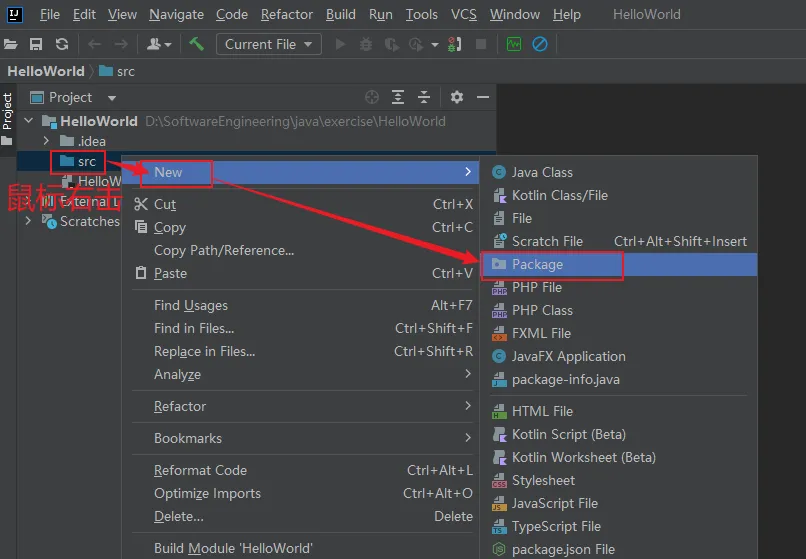Toggle the vertical Project tool window tab

[x=7, y=119]
